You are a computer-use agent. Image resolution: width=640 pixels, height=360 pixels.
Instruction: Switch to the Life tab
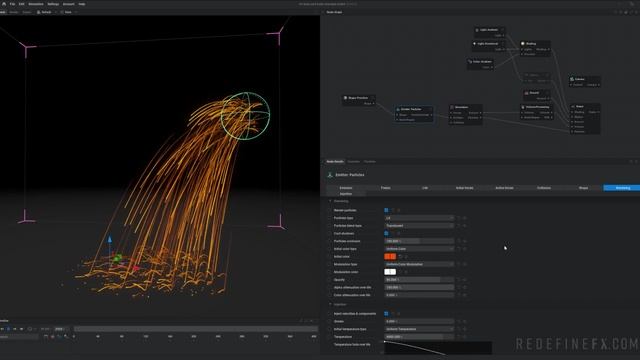coord(425,188)
